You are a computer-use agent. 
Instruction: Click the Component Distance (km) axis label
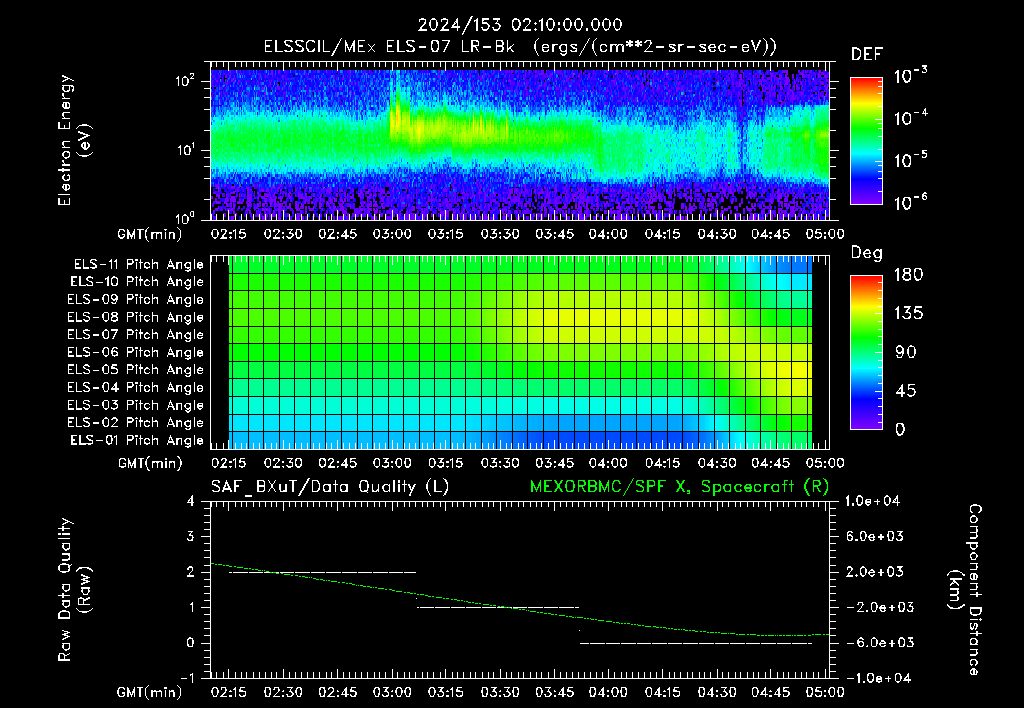point(965,589)
